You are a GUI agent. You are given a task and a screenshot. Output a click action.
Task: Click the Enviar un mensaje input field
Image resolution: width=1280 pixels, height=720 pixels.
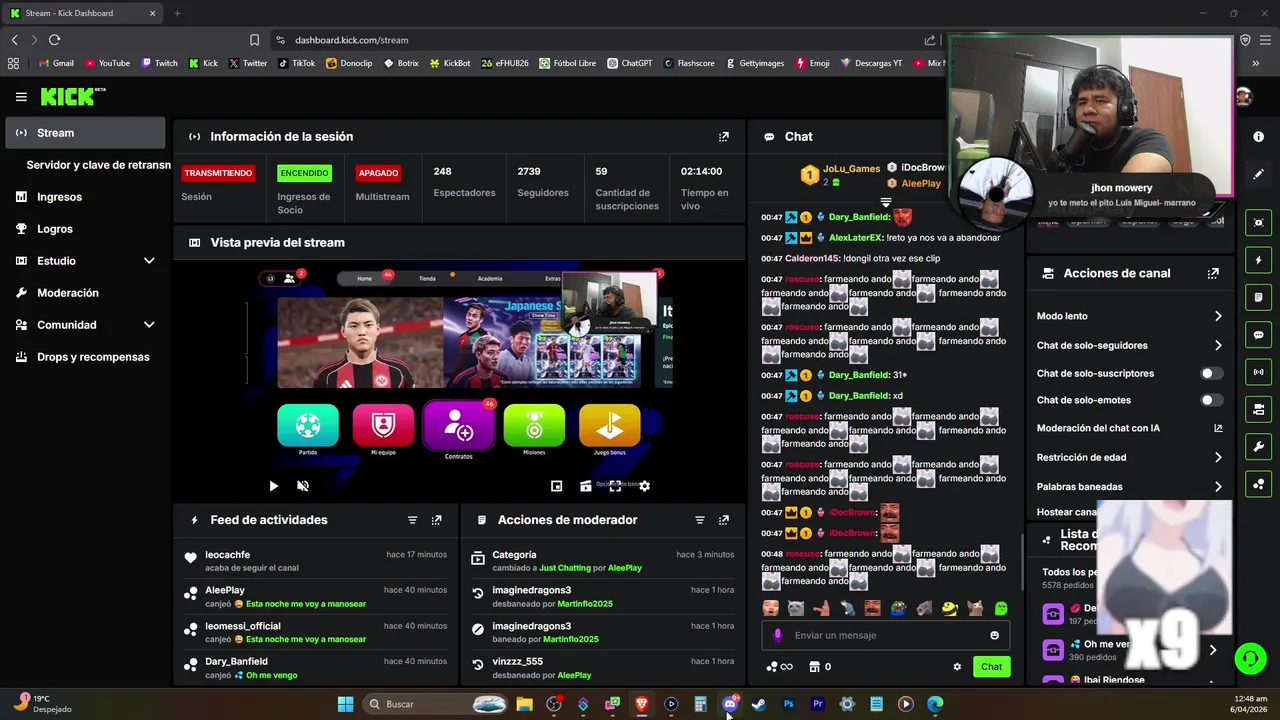(x=886, y=635)
